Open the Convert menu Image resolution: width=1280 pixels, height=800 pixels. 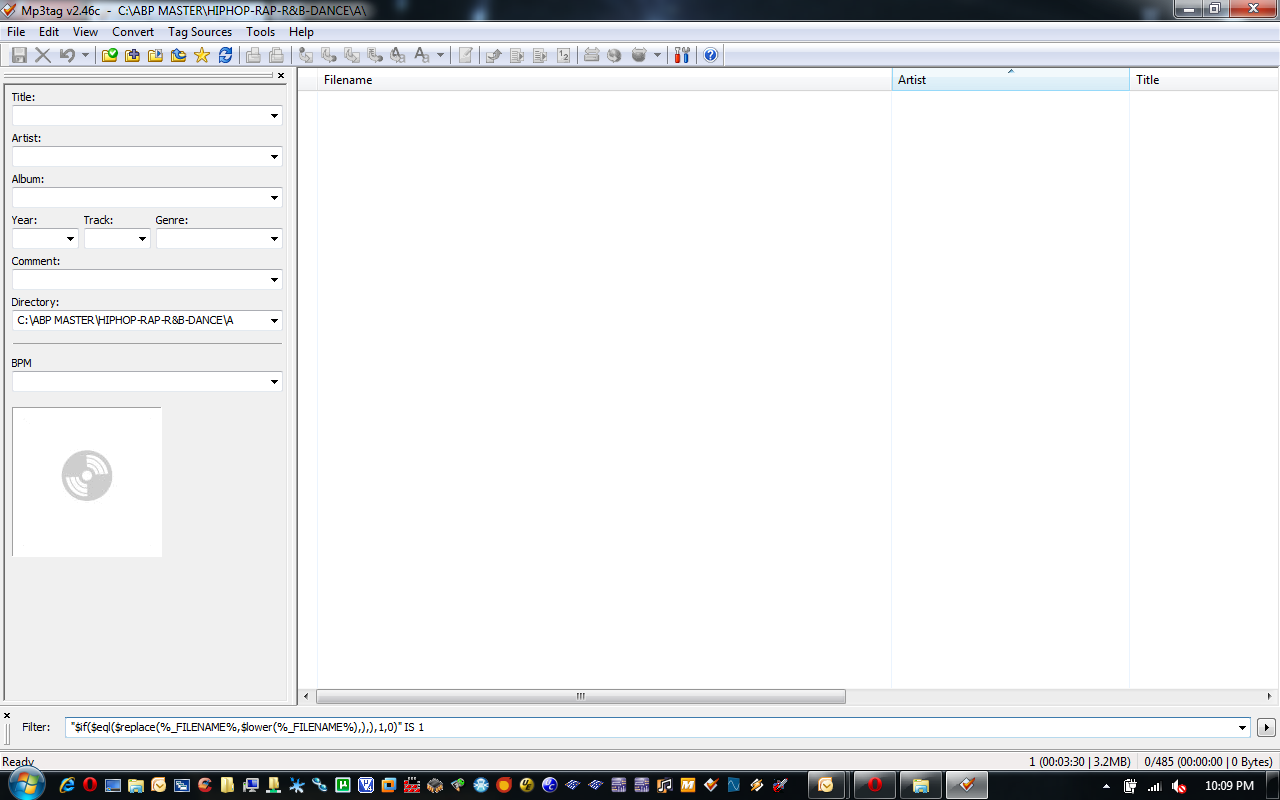(133, 32)
